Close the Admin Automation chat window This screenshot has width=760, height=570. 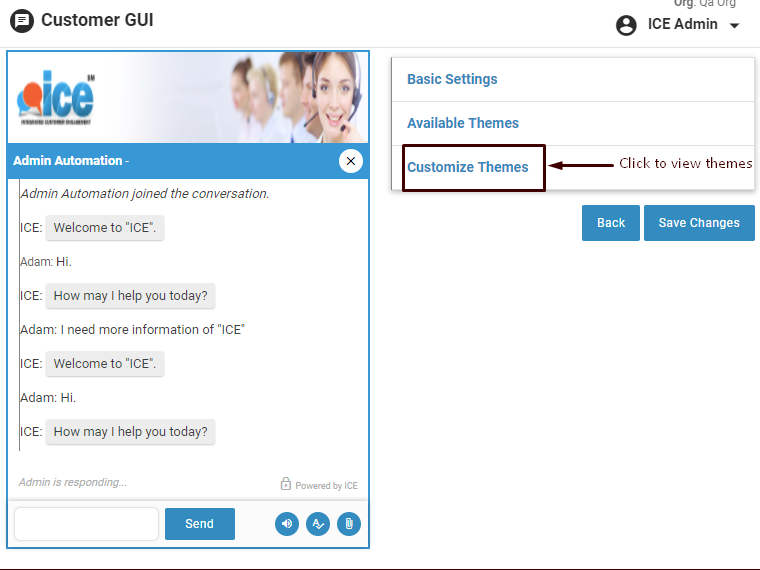351,161
